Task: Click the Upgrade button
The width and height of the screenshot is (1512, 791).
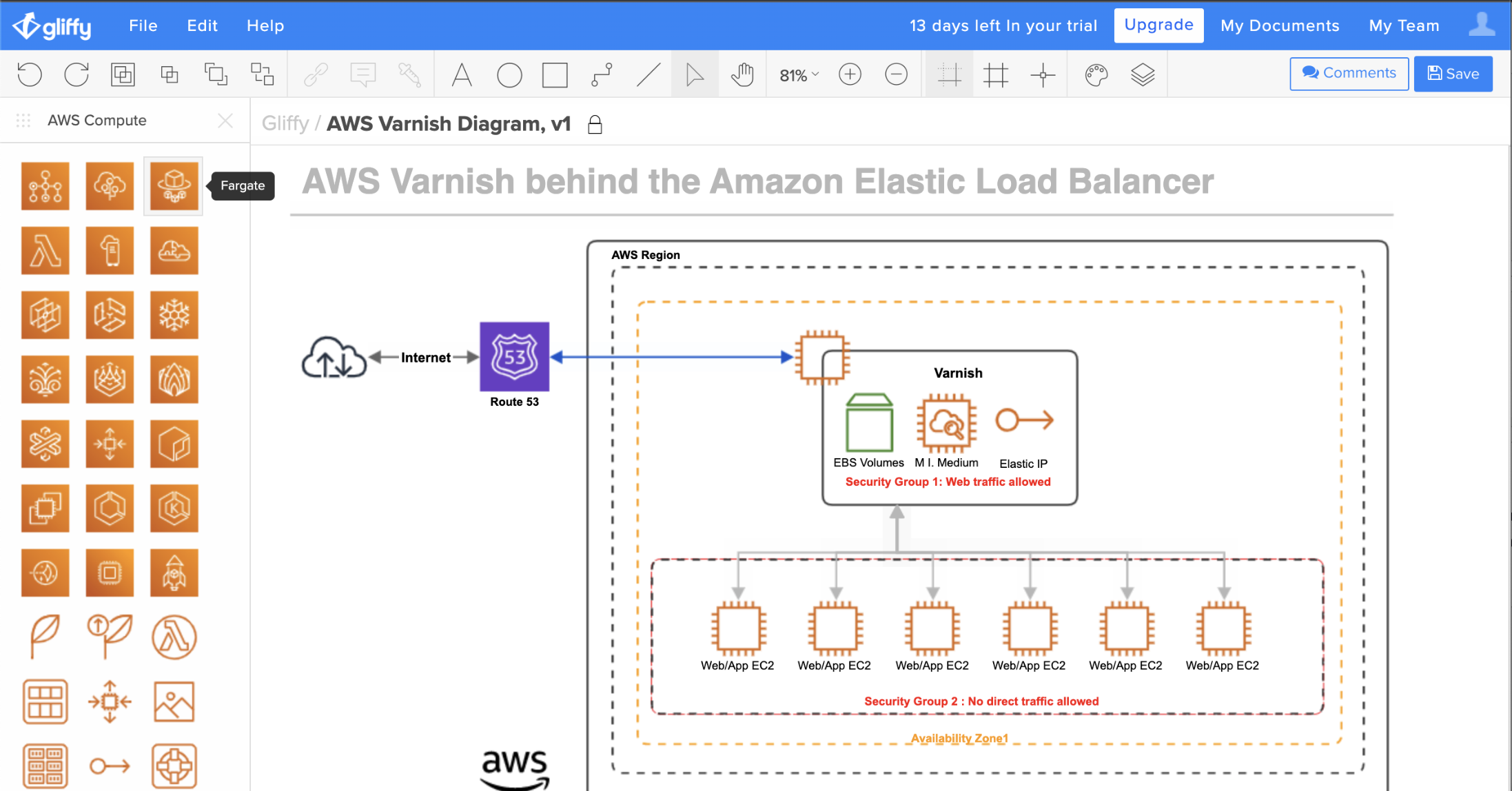Action: tap(1158, 25)
